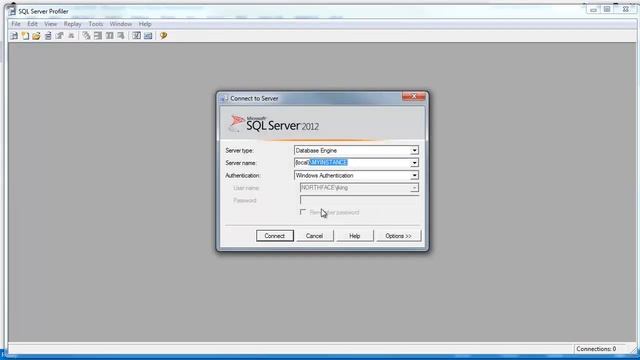Open the Server type dropdown arrow
Viewport: 640px width, 360px height.
tap(414, 151)
